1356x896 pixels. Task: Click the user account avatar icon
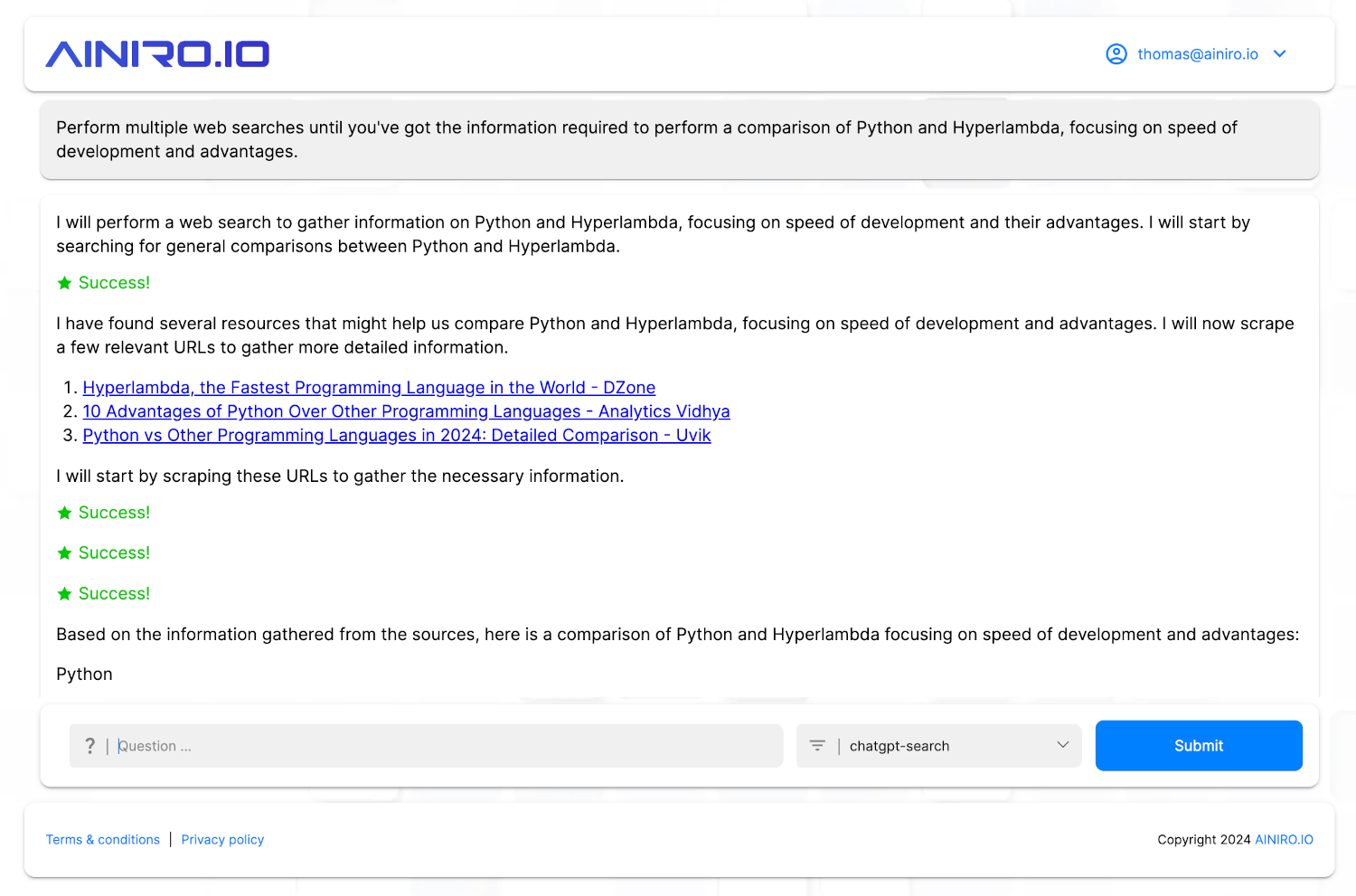click(x=1116, y=54)
